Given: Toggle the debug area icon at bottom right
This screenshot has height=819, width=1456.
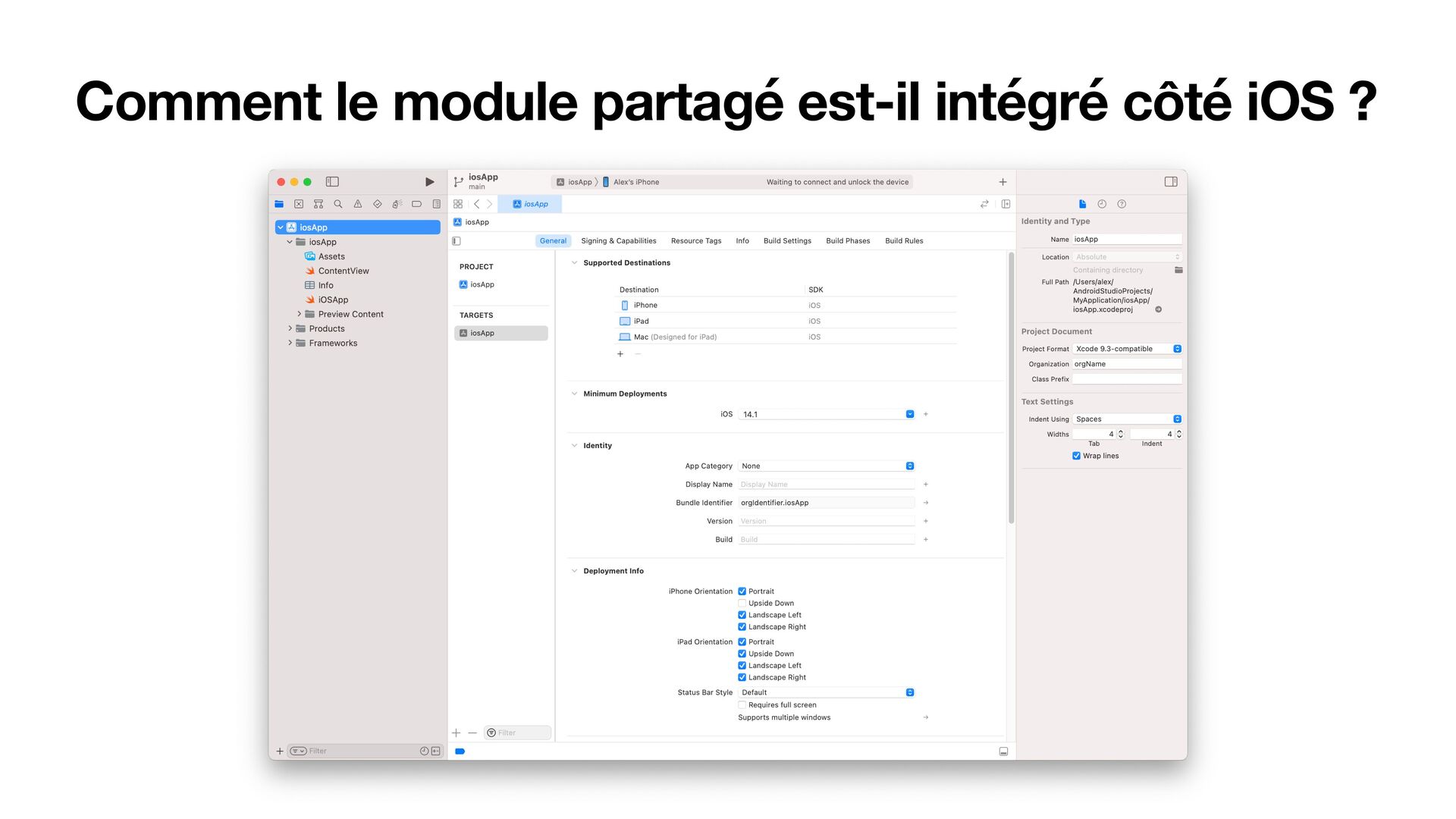Looking at the screenshot, I should pyautogui.click(x=1003, y=752).
